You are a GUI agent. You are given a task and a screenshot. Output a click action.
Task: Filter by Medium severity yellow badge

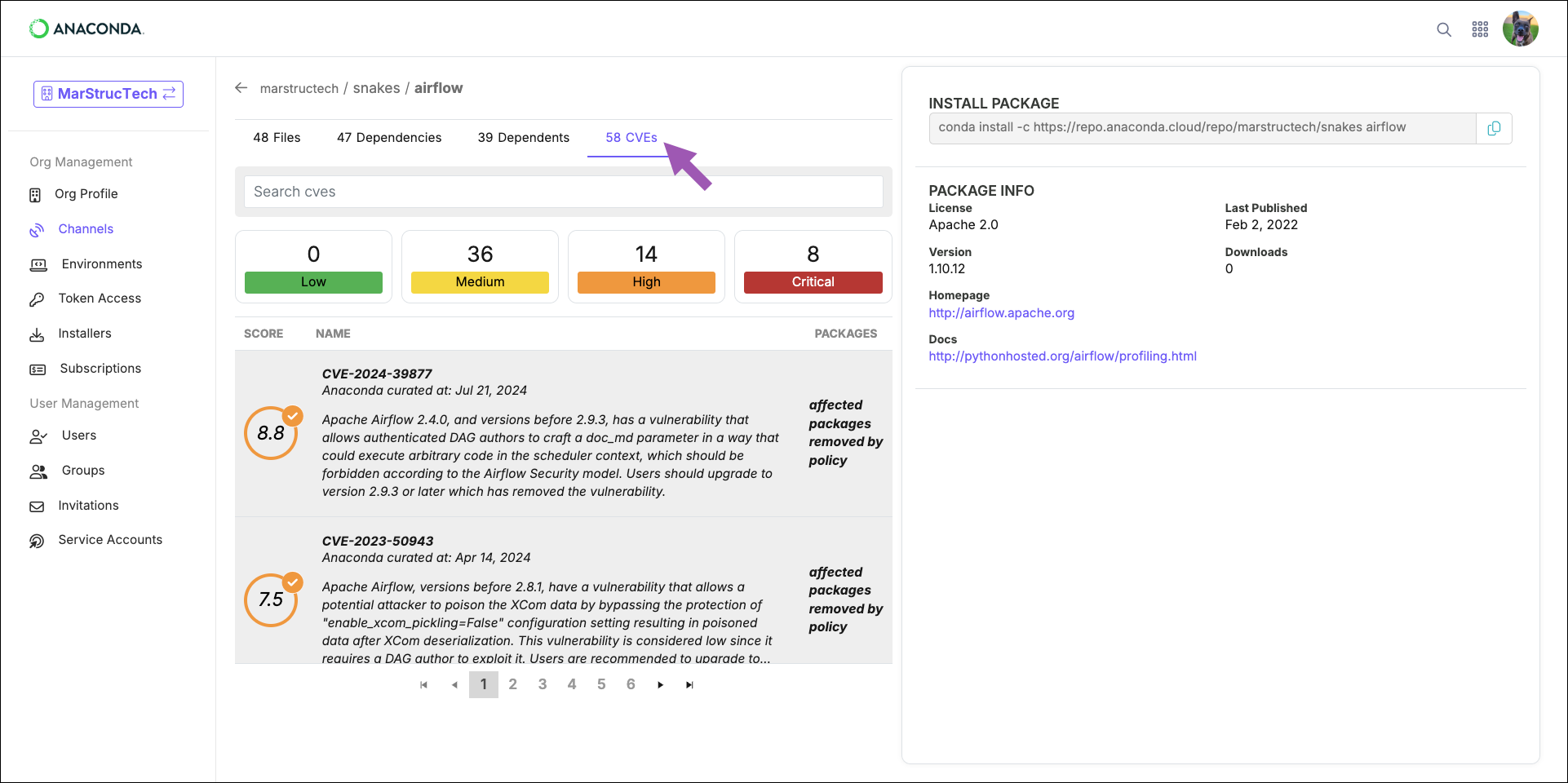click(480, 282)
